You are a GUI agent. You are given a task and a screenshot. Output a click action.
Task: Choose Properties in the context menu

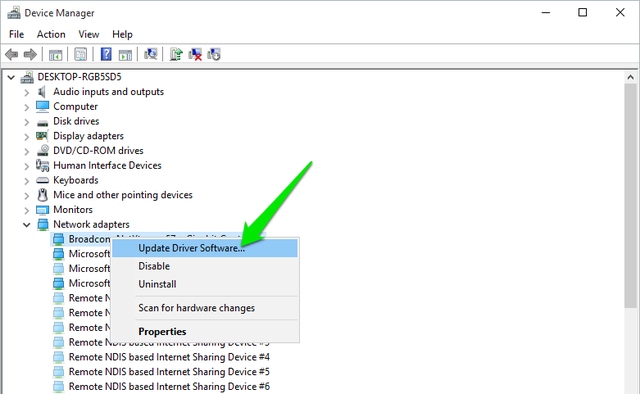(204, 332)
